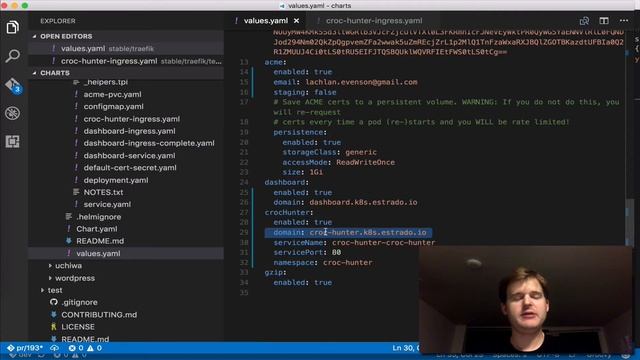Open the Extensions view in activity bar
The height and width of the screenshot is (360, 640).
[x=13, y=142]
